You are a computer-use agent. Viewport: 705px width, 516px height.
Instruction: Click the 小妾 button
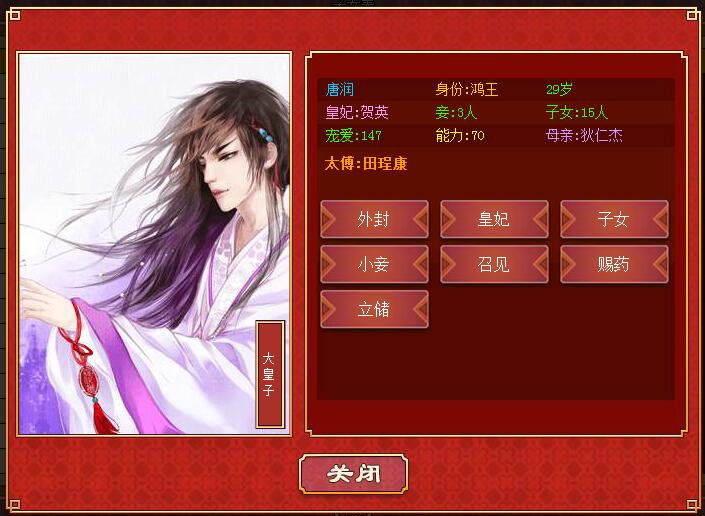(374, 264)
